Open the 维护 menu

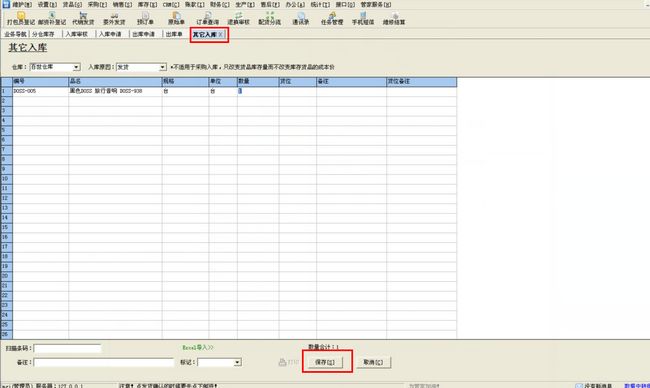(x=22, y=5)
